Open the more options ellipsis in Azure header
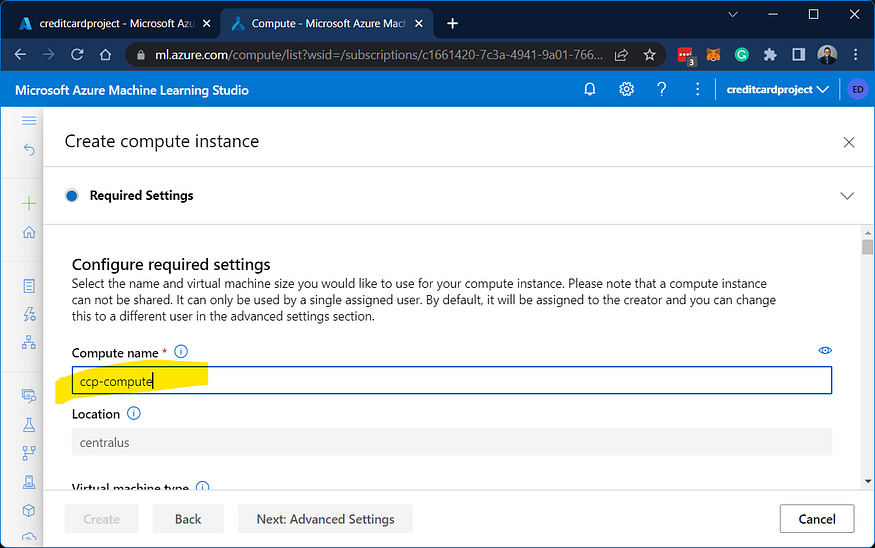The image size is (875, 548). [x=697, y=89]
